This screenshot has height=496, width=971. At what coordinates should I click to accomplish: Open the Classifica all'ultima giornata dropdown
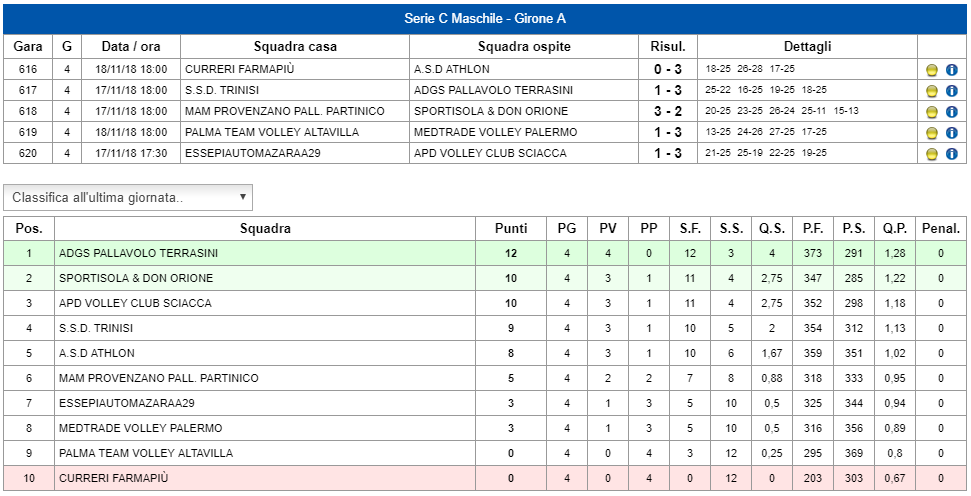pos(128,198)
